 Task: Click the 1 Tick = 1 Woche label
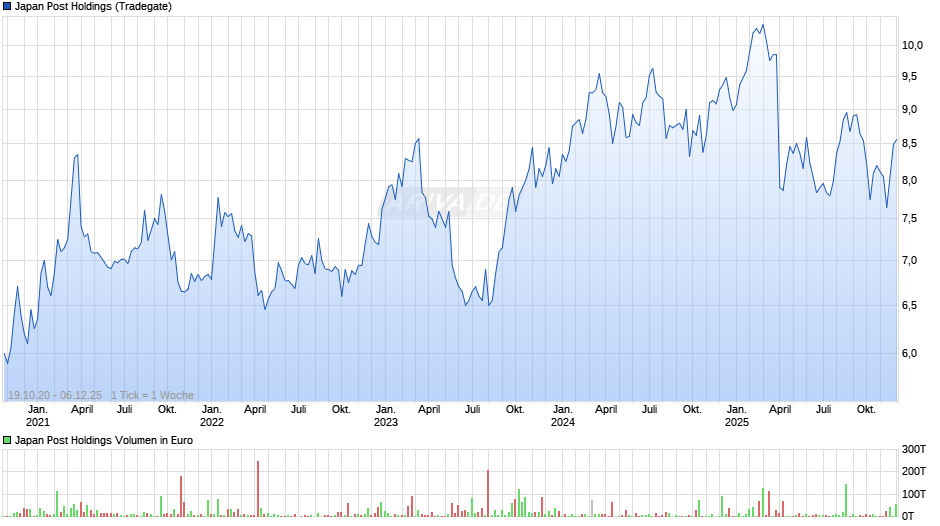tap(152, 395)
